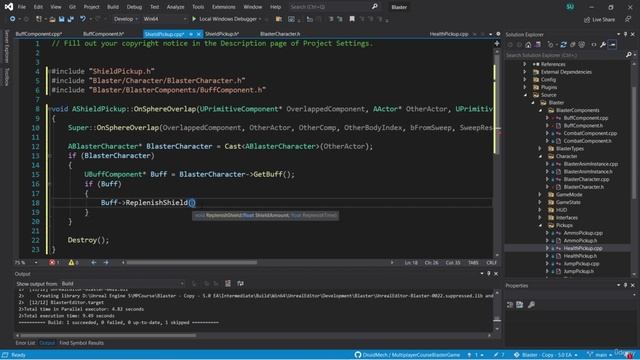
Task: Collapse the Source folder
Action: 525,95
